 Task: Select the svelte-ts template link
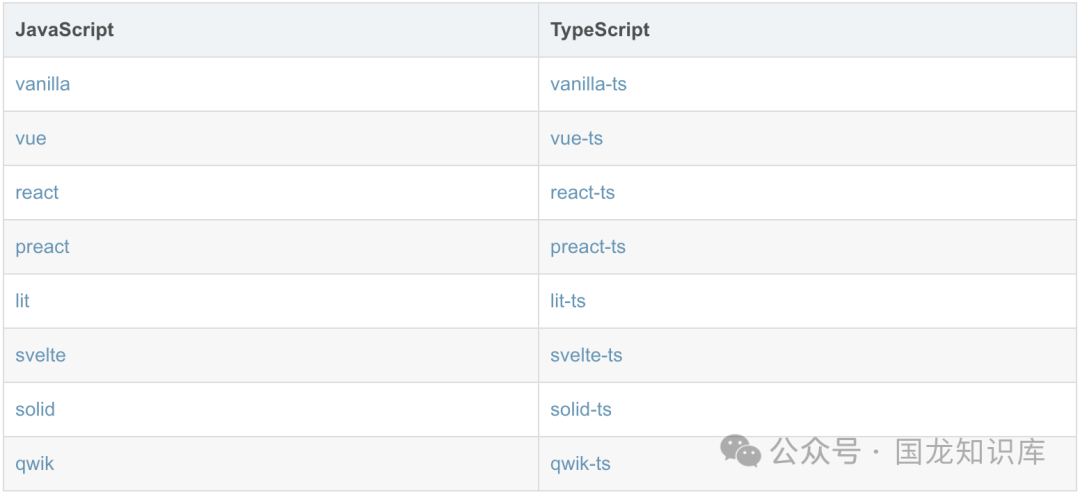pos(586,355)
